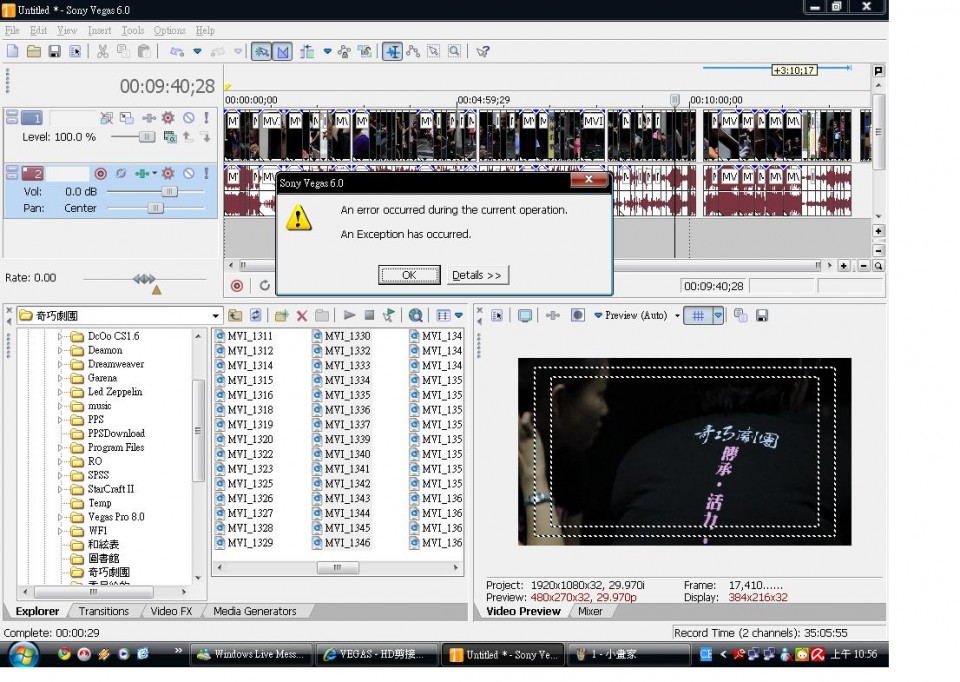Arm audio track 2 for record
Viewport: 960px width, 682px height.
click(x=100, y=174)
